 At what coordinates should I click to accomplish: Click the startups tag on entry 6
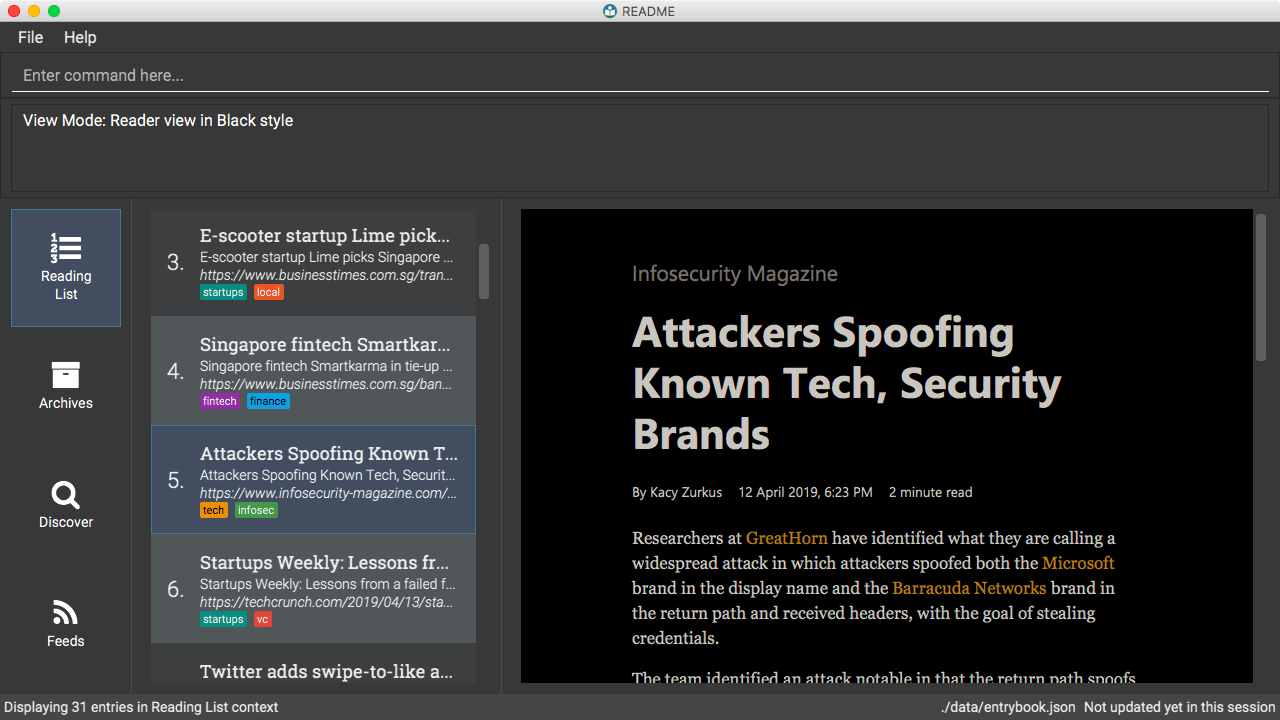(x=223, y=619)
